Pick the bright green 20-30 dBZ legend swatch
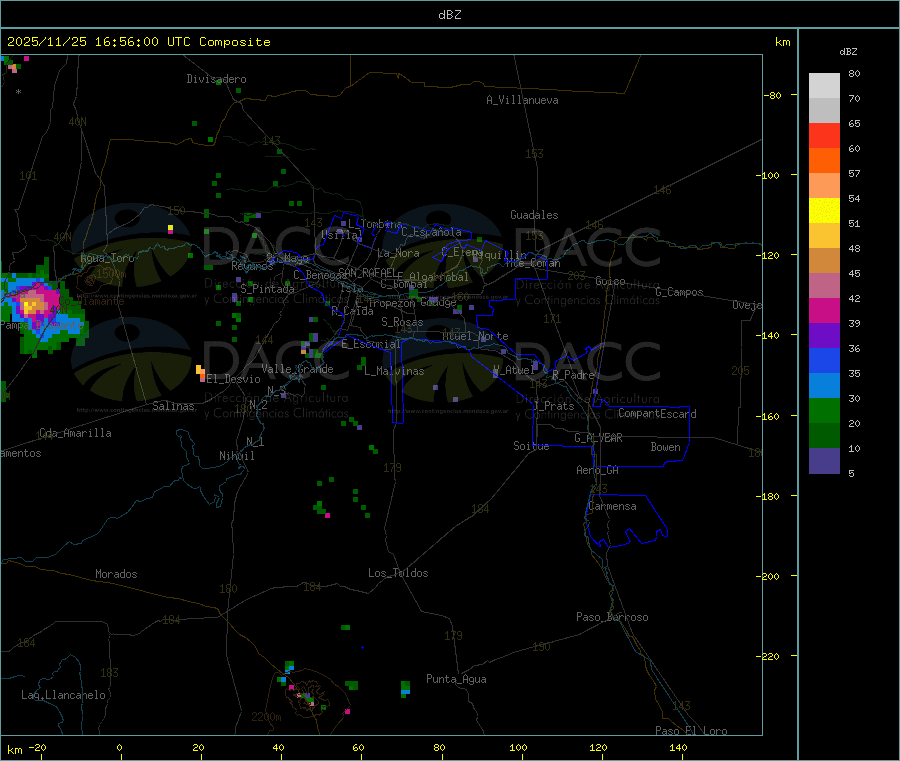Image resolution: width=900 pixels, height=761 pixels. click(x=824, y=410)
